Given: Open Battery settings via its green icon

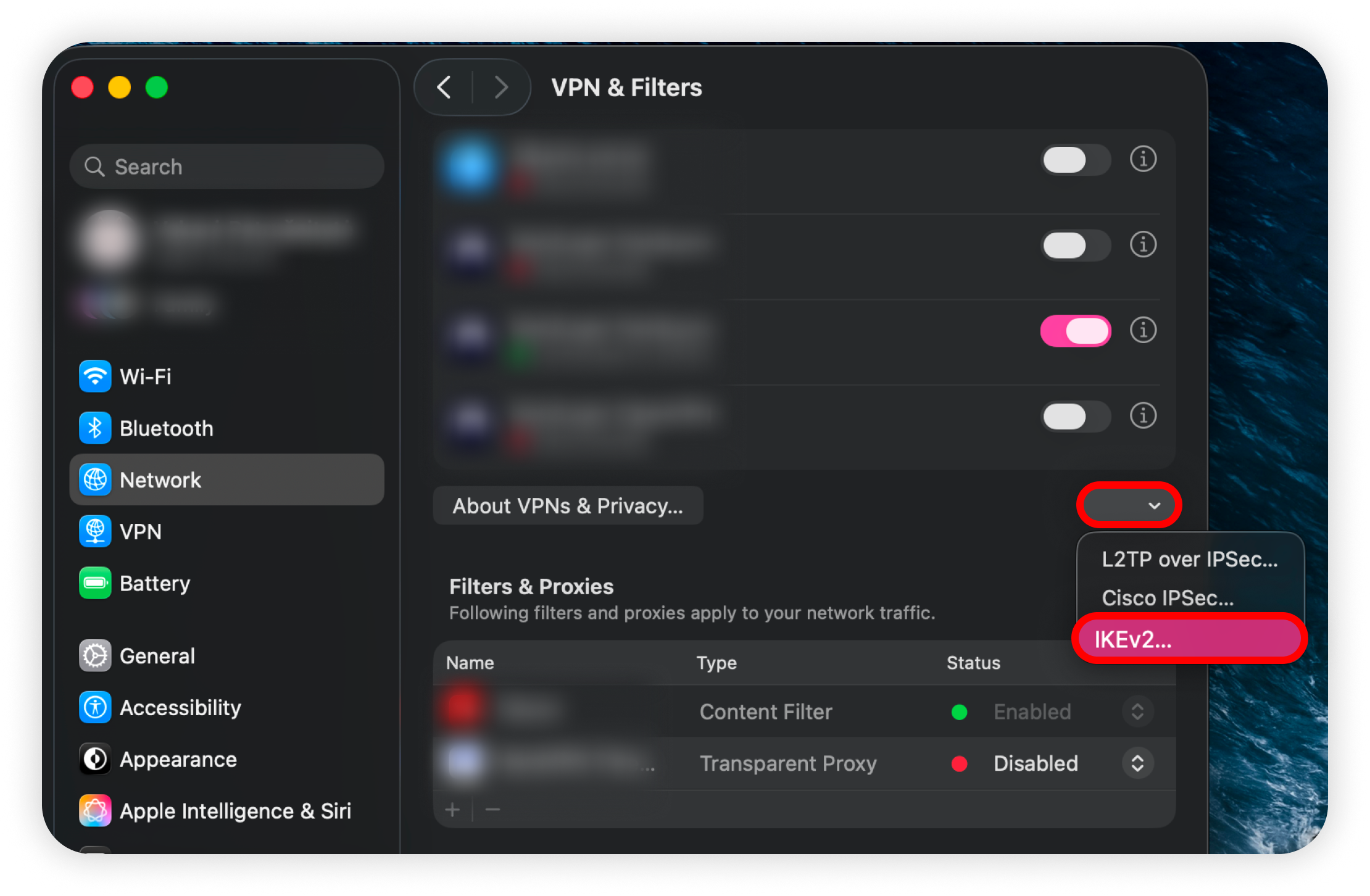Looking at the screenshot, I should click(95, 583).
